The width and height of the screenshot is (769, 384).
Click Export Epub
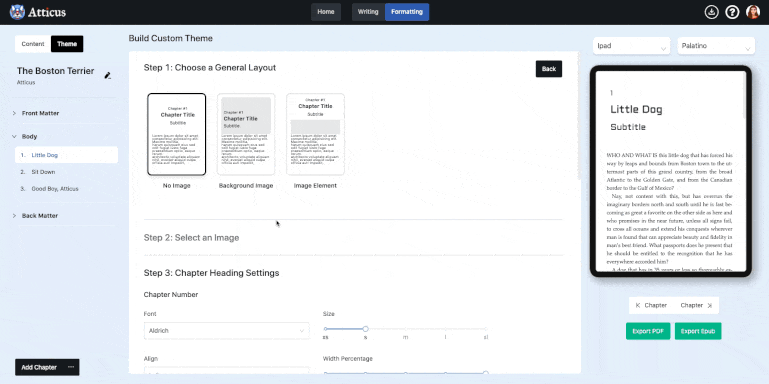698,331
